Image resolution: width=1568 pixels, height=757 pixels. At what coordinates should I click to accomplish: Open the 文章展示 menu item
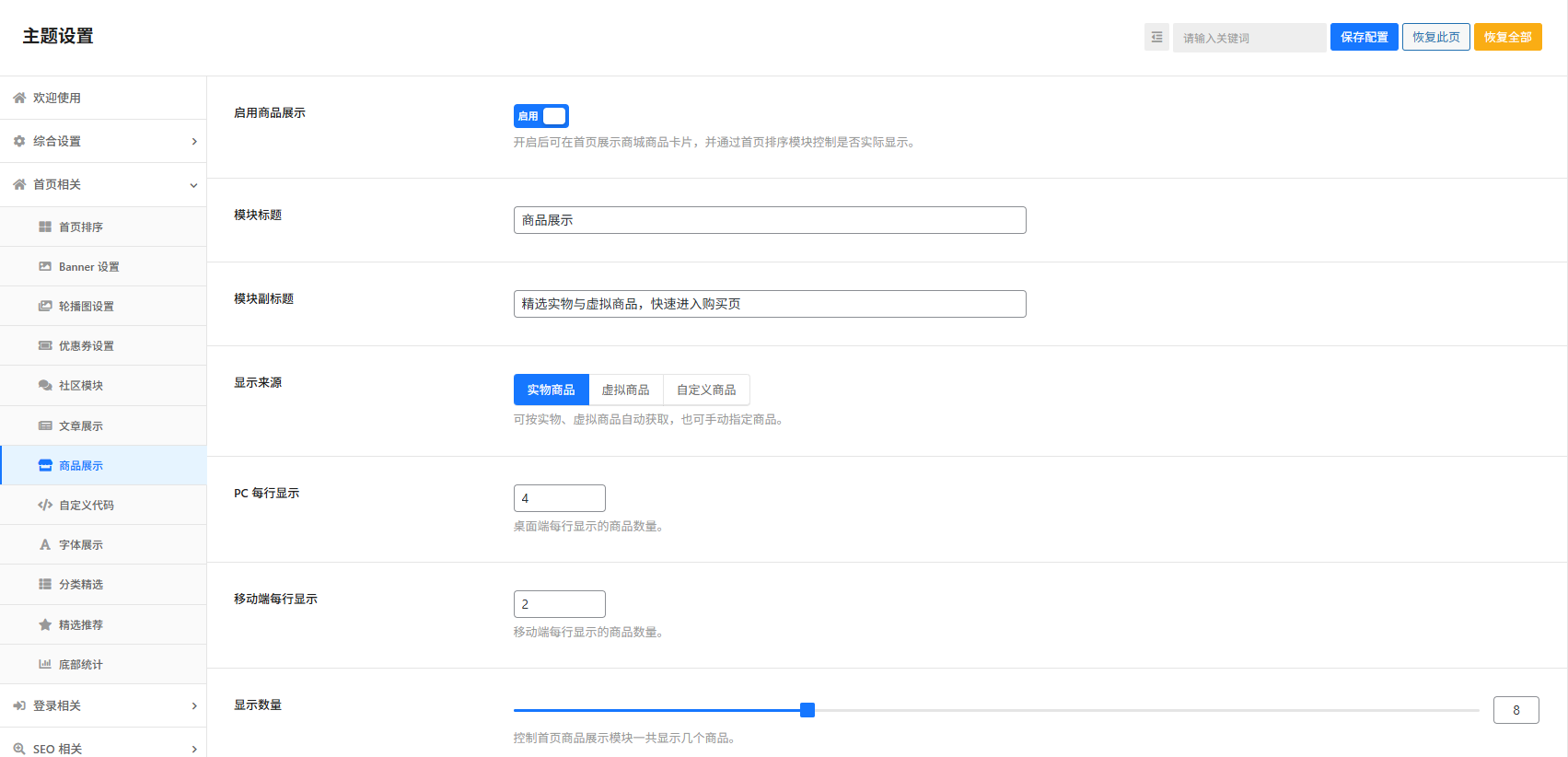point(81,426)
